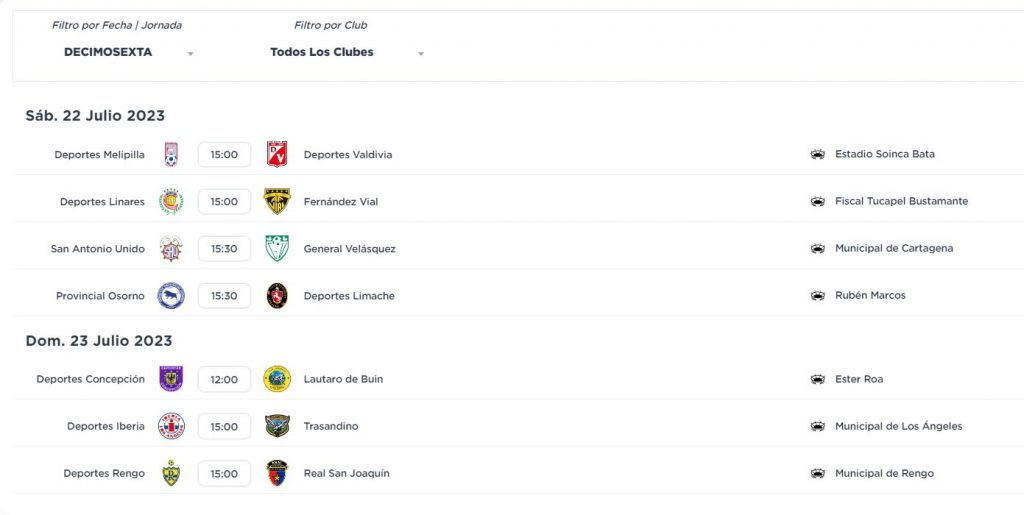
Task: Select the 15:30 San Antonio Unido match time
Action: [x=224, y=249]
